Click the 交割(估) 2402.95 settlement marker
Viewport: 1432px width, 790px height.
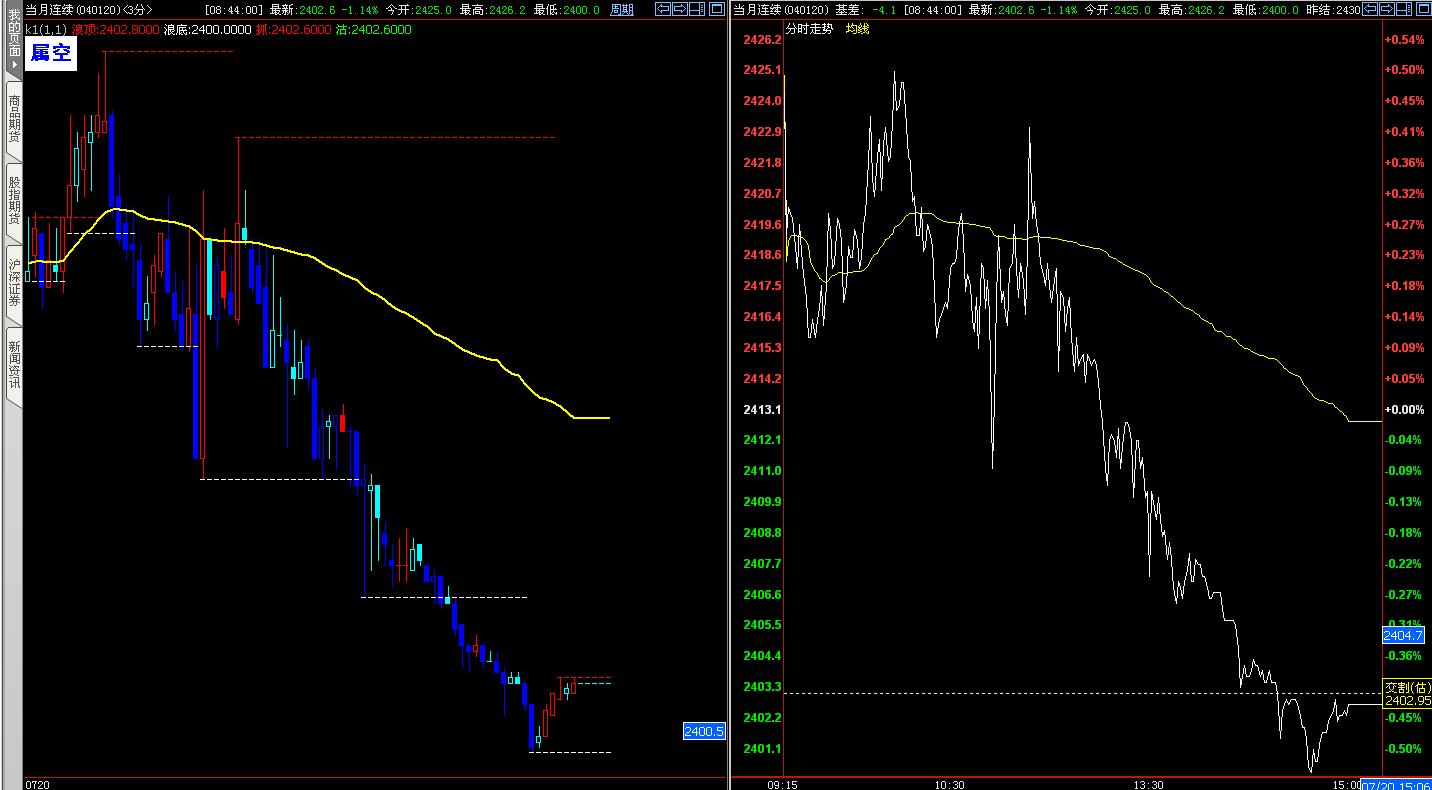(1406, 694)
